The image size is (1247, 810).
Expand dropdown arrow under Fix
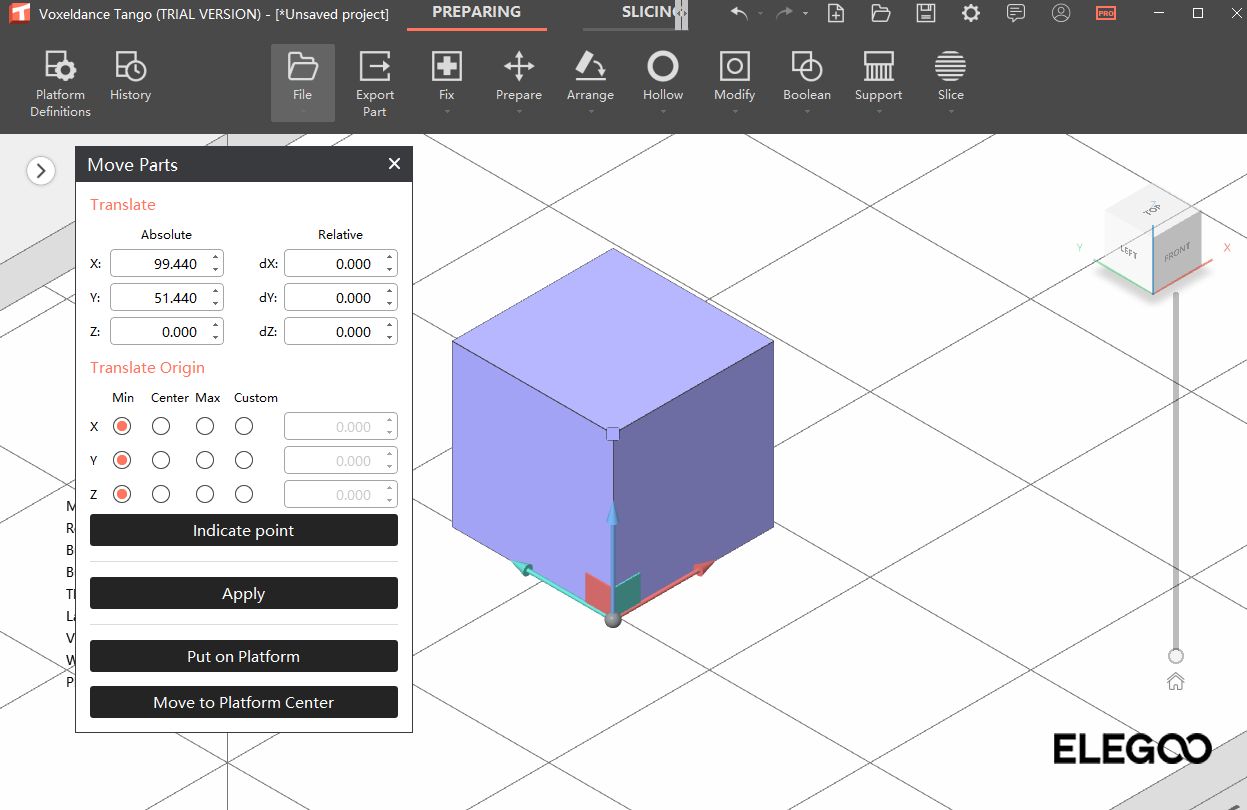(446, 112)
